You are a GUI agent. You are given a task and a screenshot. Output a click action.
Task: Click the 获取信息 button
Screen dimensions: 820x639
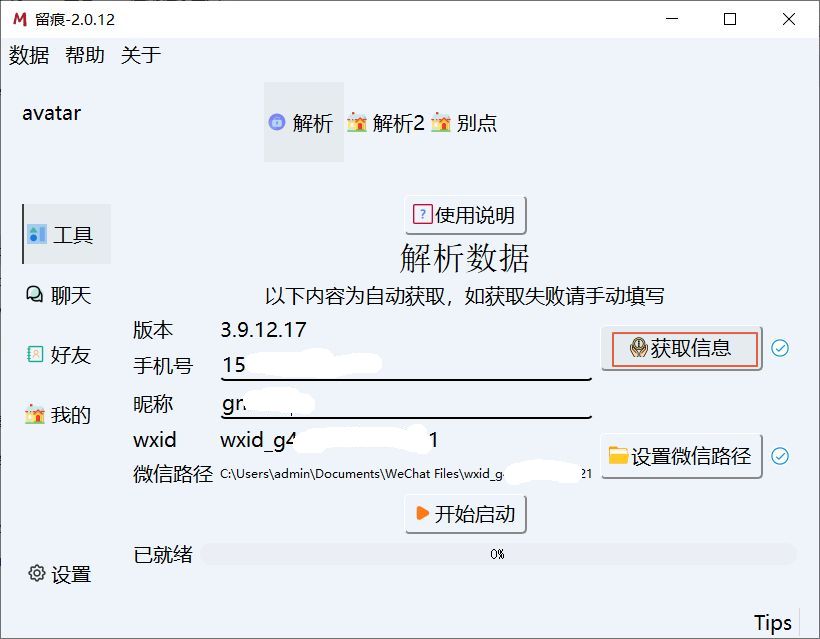click(681, 349)
